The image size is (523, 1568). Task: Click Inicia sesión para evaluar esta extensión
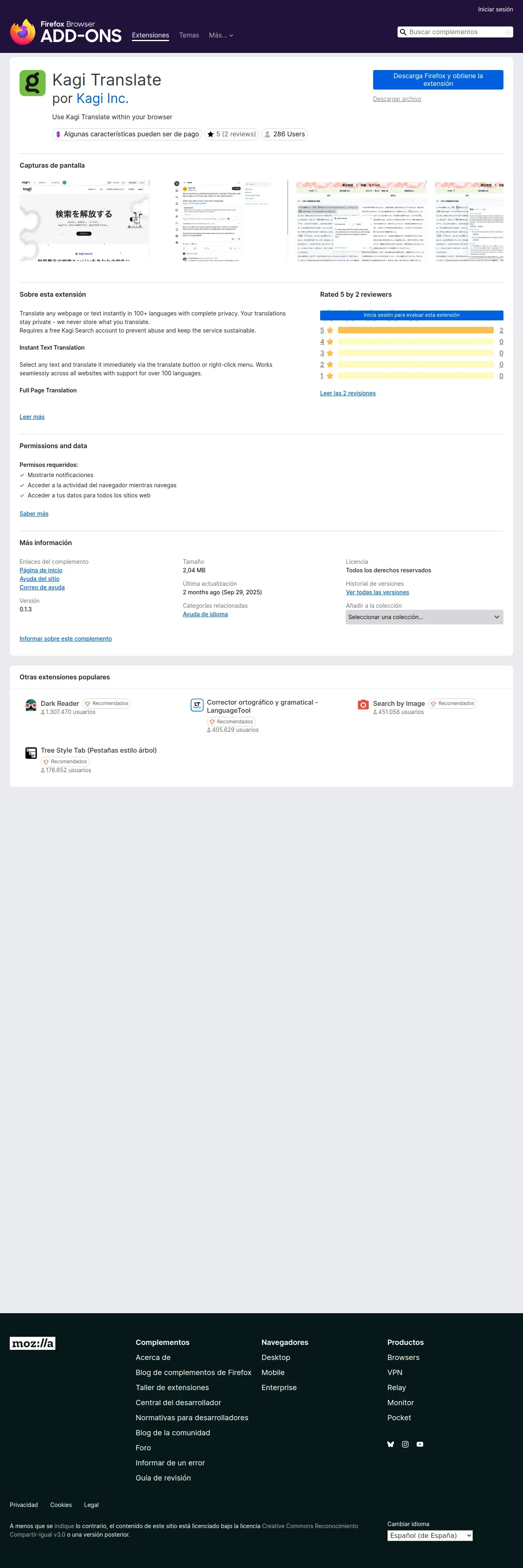click(411, 315)
